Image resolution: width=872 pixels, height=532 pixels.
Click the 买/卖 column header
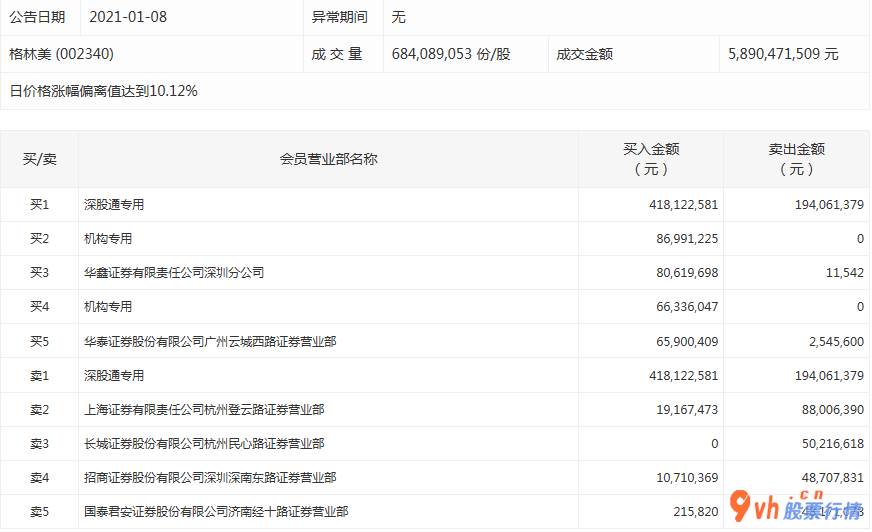(x=39, y=159)
